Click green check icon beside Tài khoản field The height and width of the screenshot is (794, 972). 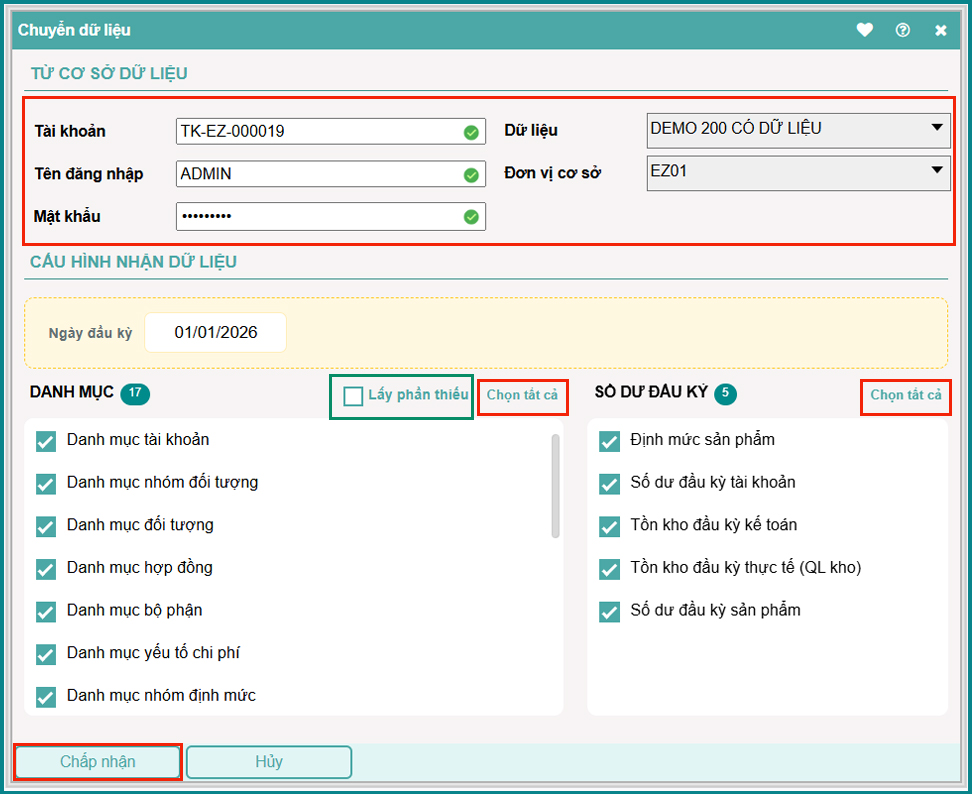[x=471, y=132]
